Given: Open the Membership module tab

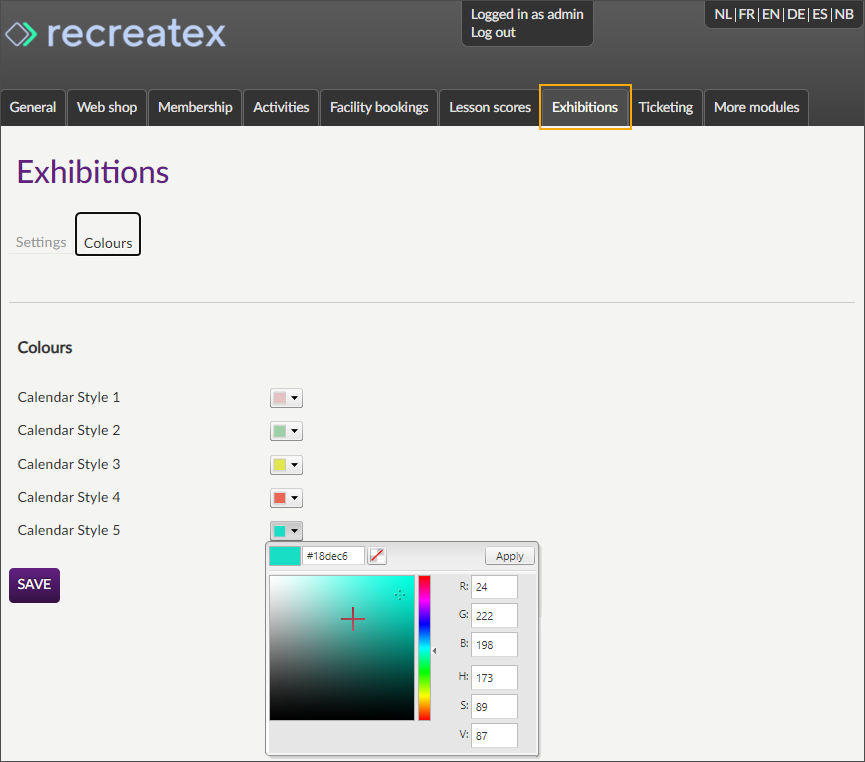Looking at the screenshot, I should [x=195, y=107].
